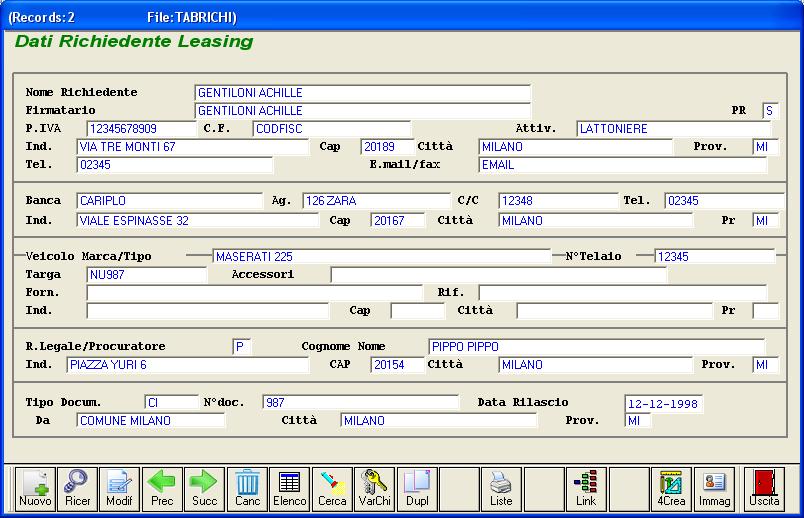
Task: Open the Elenco list view icon
Action: click(x=290, y=489)
